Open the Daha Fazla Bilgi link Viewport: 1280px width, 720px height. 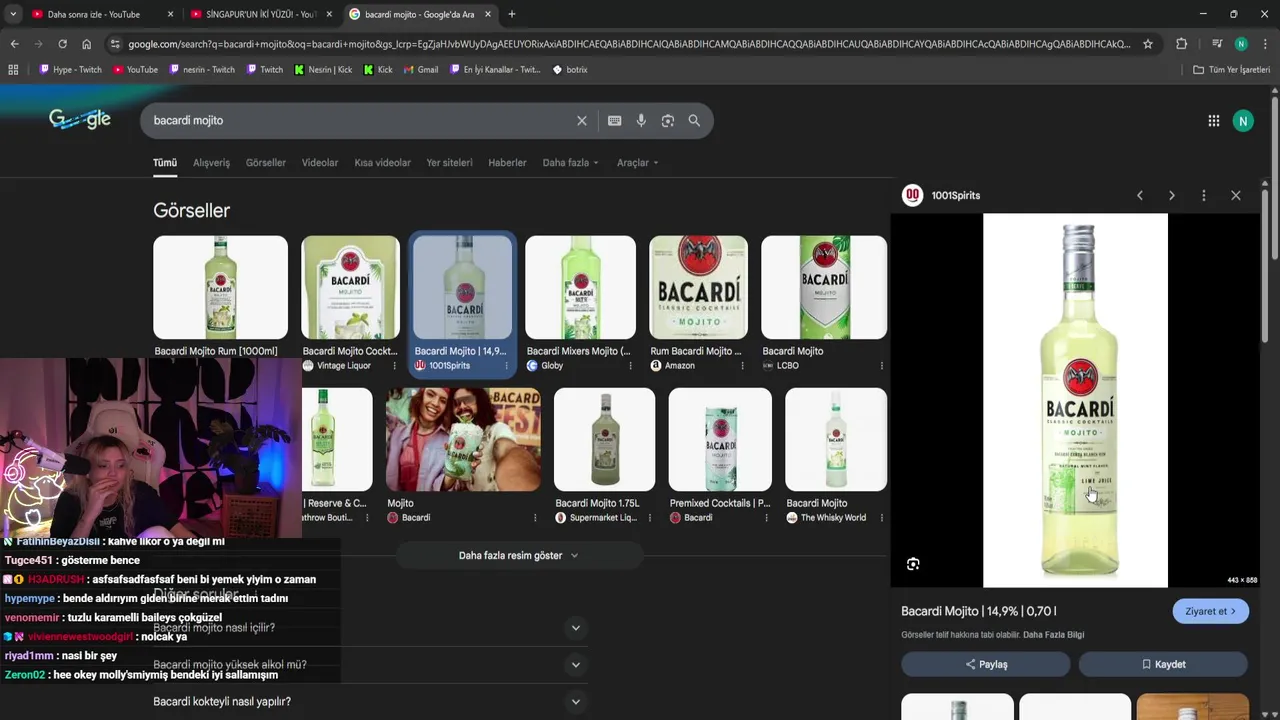click(1053, 635)
